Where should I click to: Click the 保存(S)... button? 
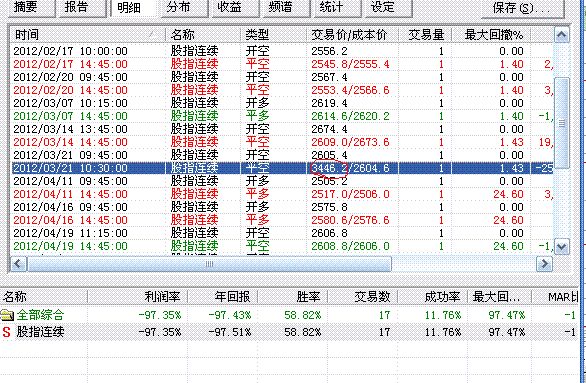click(522, 8)
